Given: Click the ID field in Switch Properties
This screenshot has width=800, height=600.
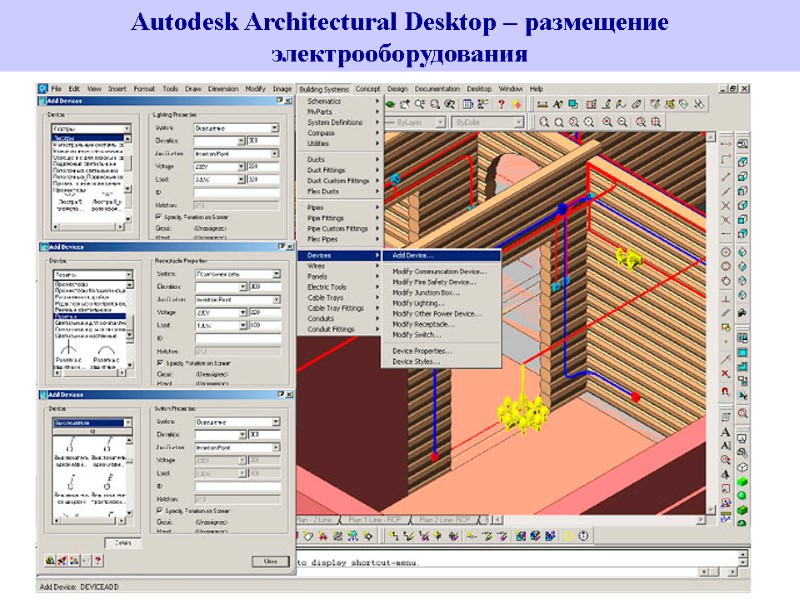Looking at the screenshot, I should [238, 486].
